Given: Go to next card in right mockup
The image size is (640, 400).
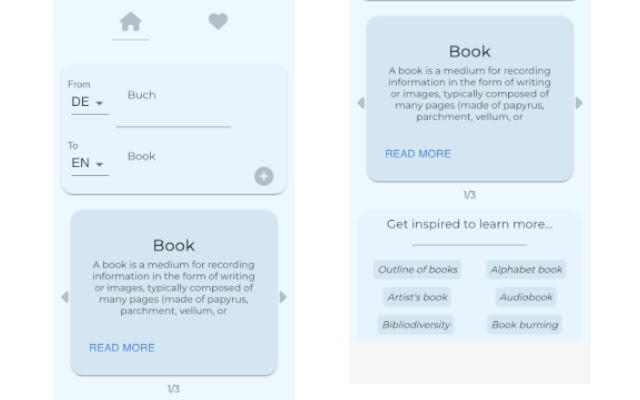Looking at the screenshot, I should pos(579,103).
